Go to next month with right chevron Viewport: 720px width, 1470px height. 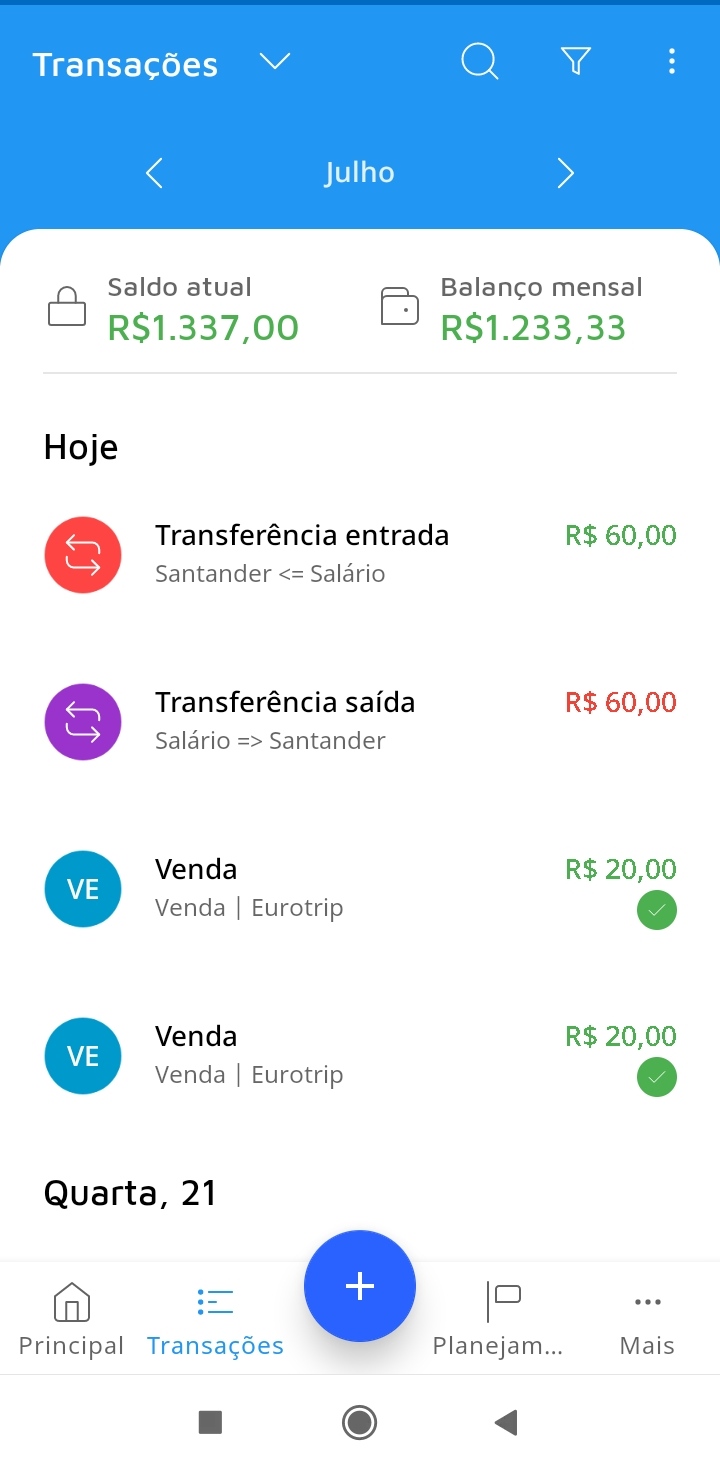[566, 173]
